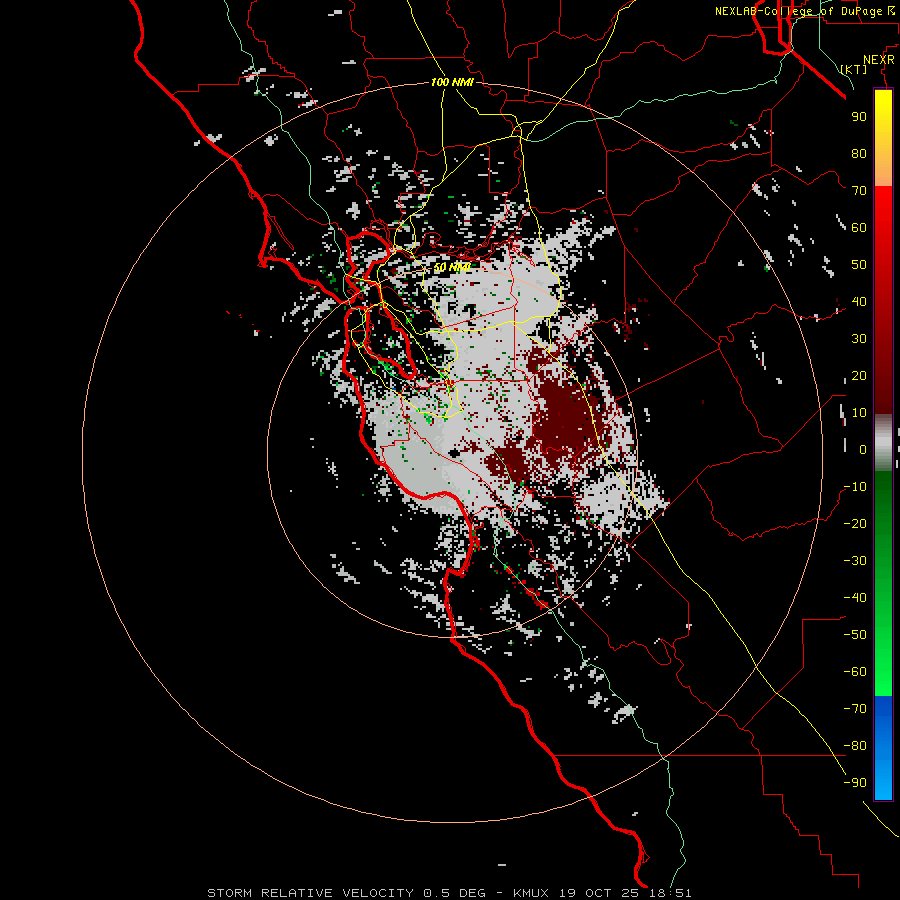Viewport: 900px width, 900px height.
Task: Select the -30 value on velocity scale
Action: click(x=855, y=561)
